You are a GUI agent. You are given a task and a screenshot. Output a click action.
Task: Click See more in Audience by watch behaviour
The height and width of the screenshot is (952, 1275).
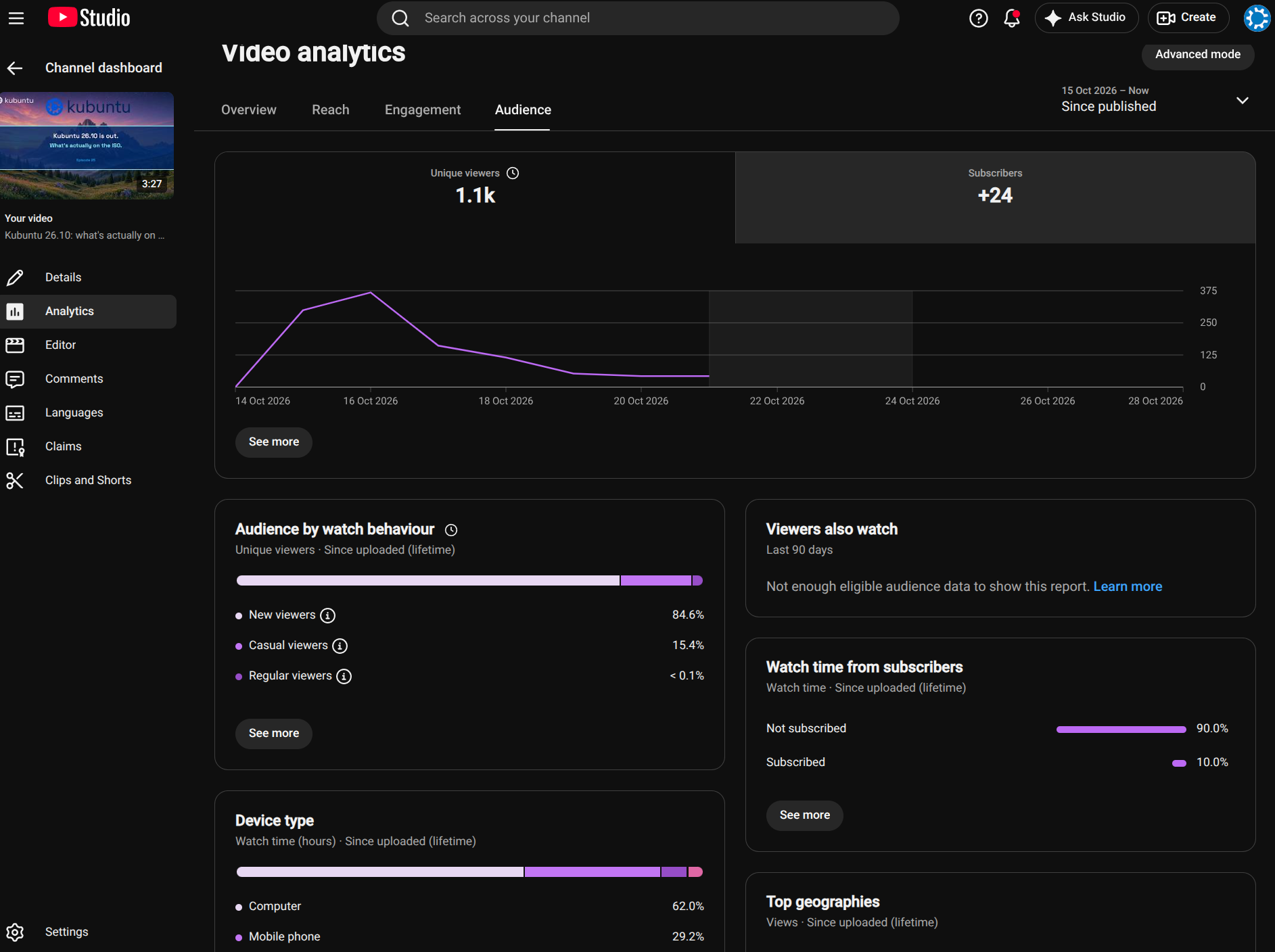(274, 734)
